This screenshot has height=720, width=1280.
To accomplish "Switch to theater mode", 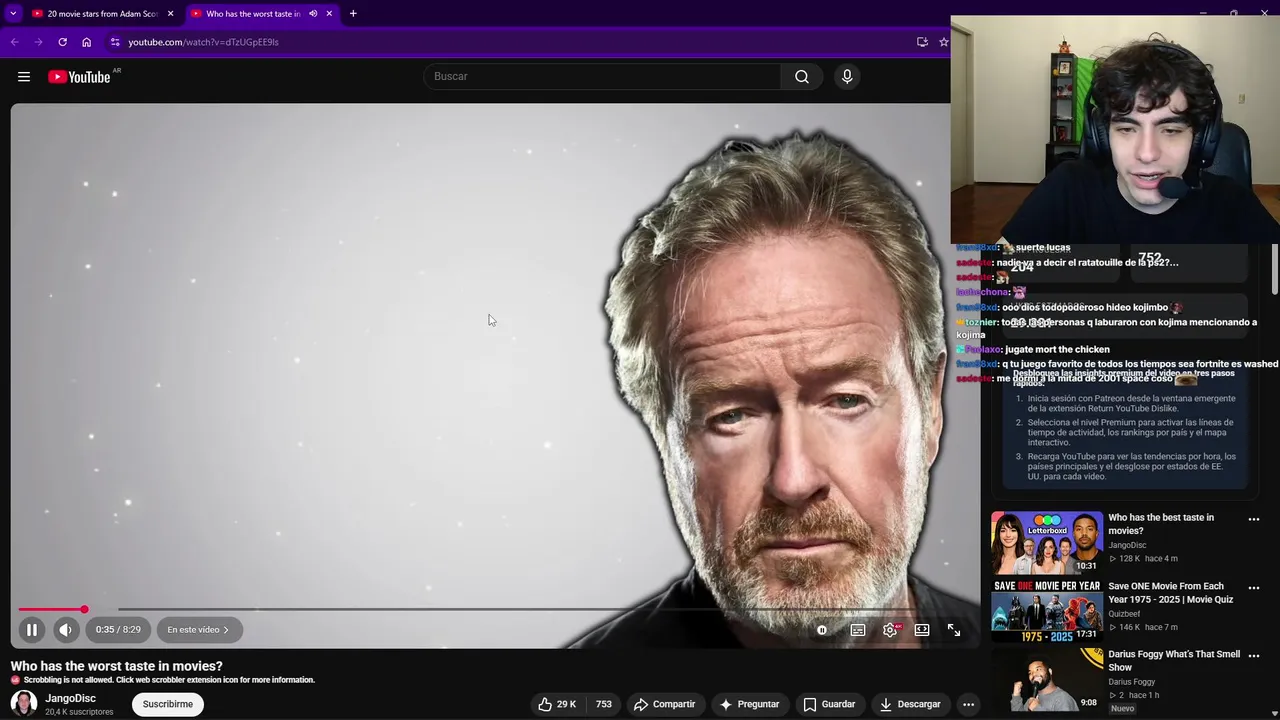I will (922, 630).
